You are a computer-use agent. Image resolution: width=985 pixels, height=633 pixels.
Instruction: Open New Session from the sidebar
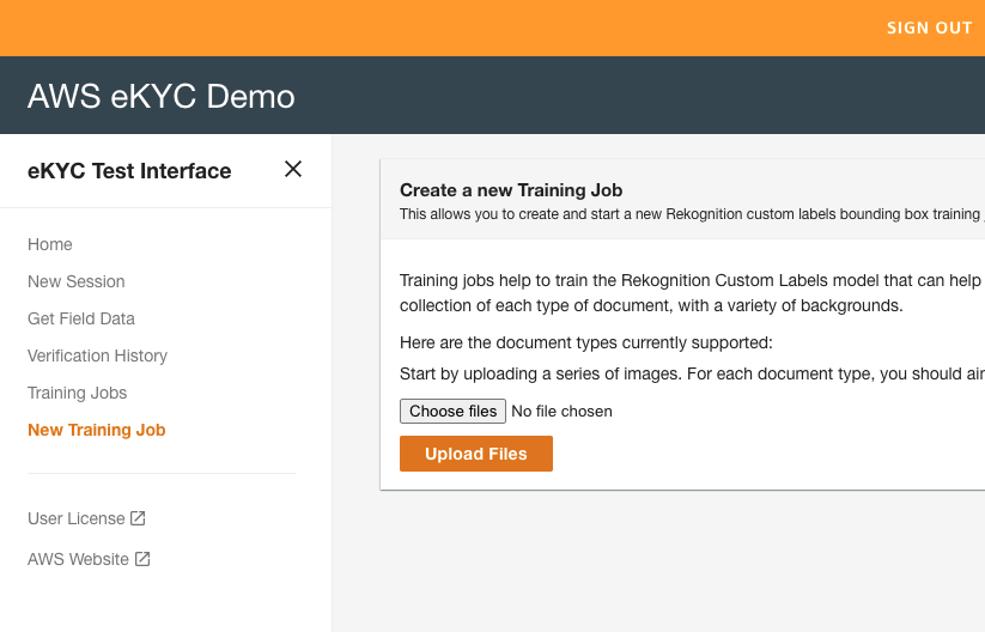76,281
